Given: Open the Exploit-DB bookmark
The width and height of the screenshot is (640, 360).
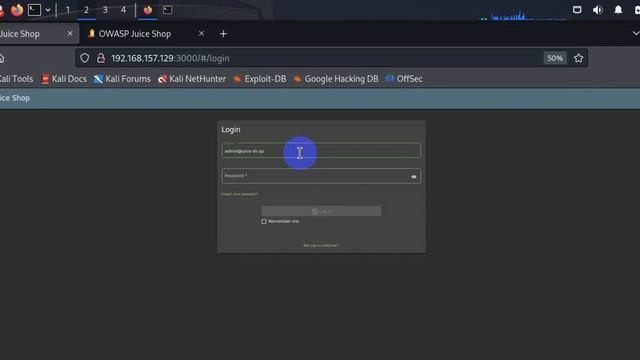Looking at the screenshot, I should (260, 79).
